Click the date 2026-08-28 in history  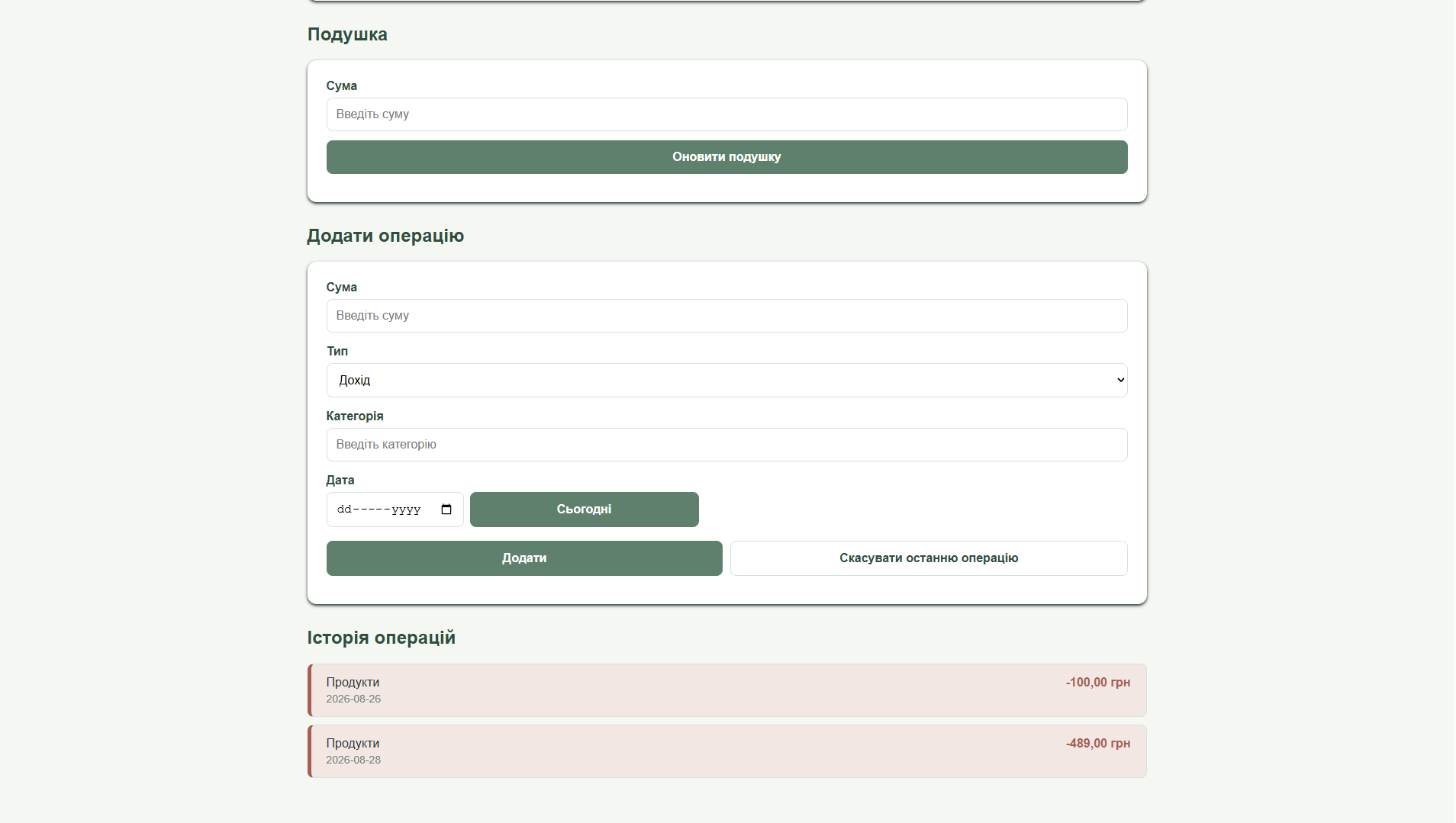353,760
